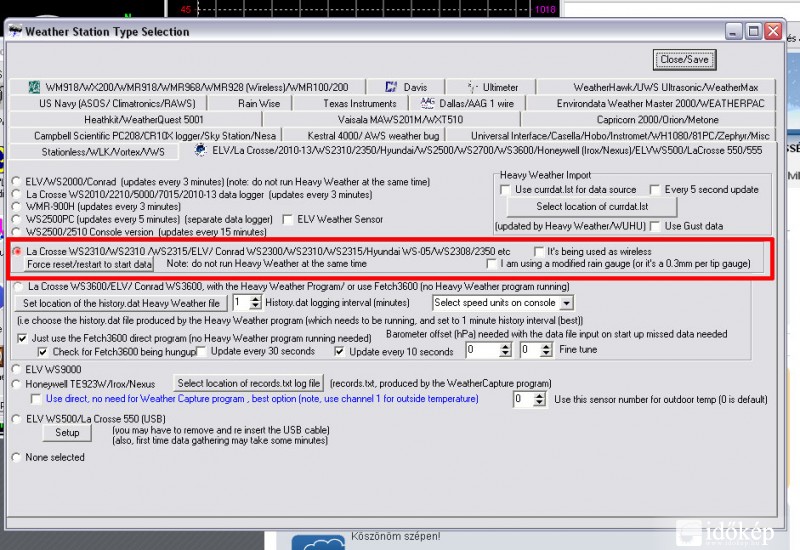800x550 pixels.
Task: Click the Davis tab icon
Action: [x=391, y=87]
